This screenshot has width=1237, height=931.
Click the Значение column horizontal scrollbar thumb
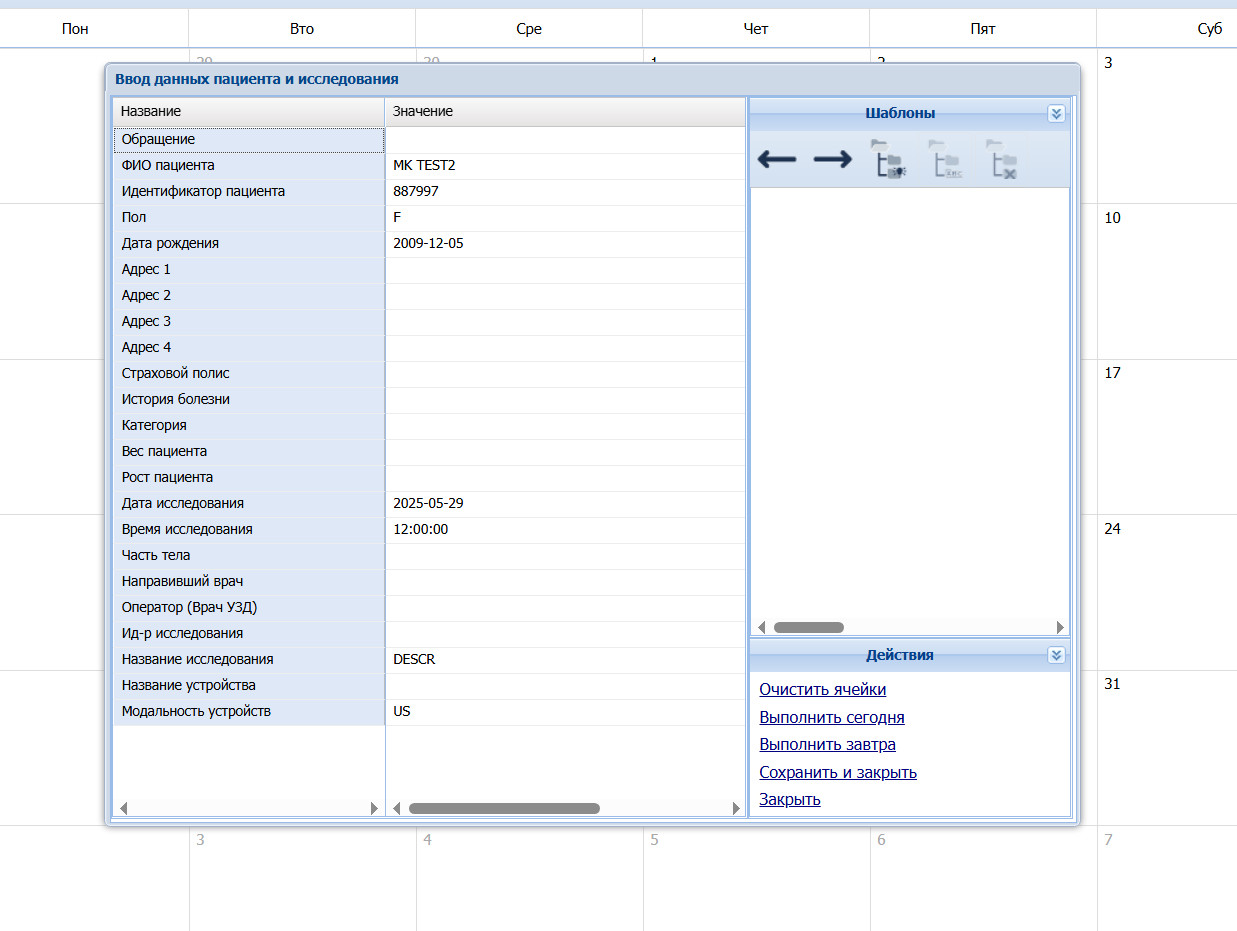click(504, 808)
